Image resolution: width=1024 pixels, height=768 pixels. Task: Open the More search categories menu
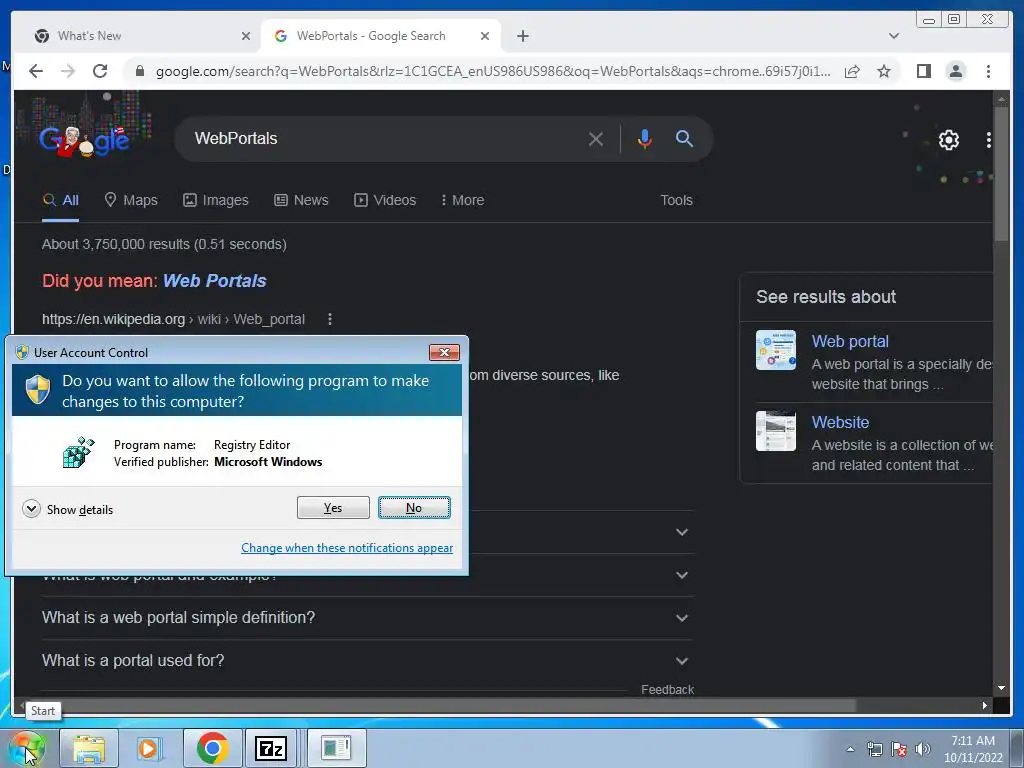[x=462, y=200]
